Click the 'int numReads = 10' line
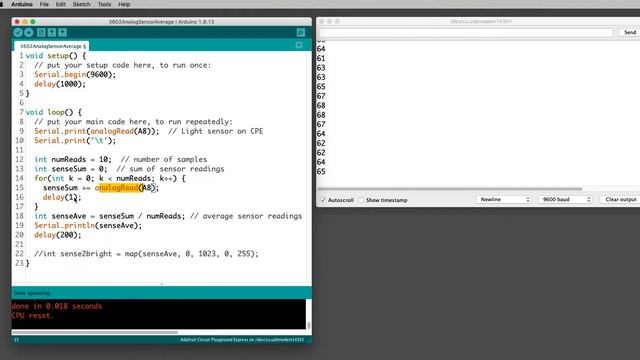640x360 pixels. pyautogui.click(x=120, y=160)
